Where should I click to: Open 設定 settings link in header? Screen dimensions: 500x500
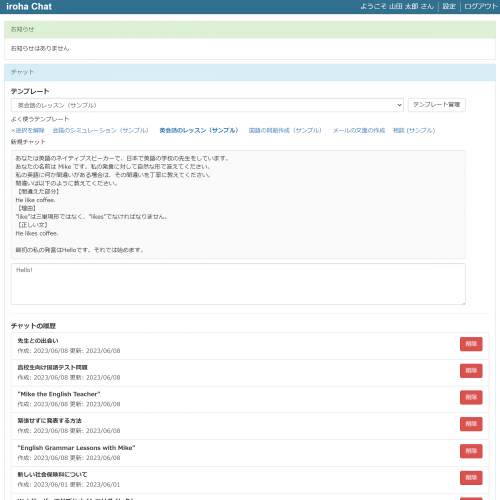point(449,6)
